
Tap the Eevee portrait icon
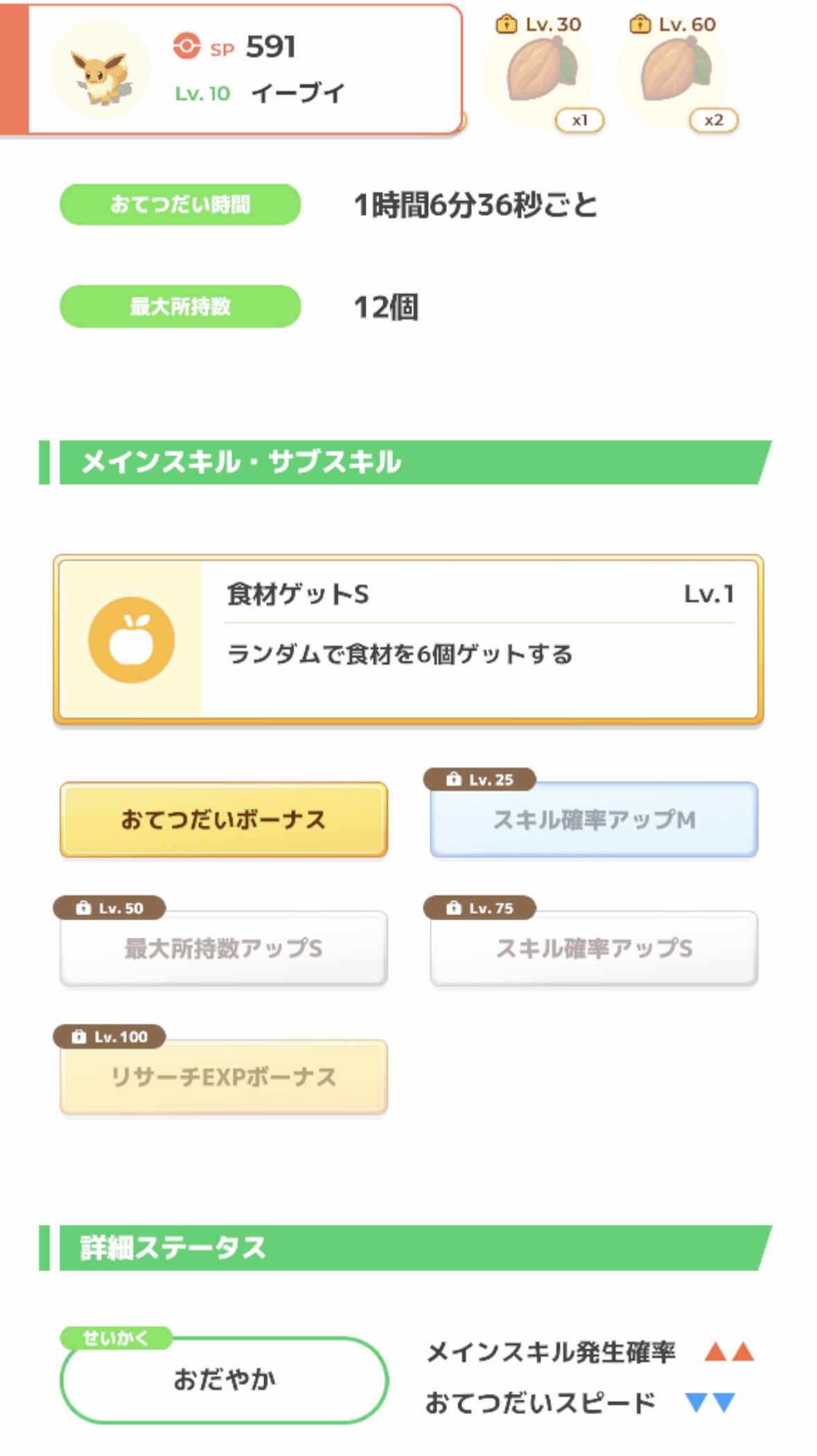pyautogui.click(x=100, y=69)
